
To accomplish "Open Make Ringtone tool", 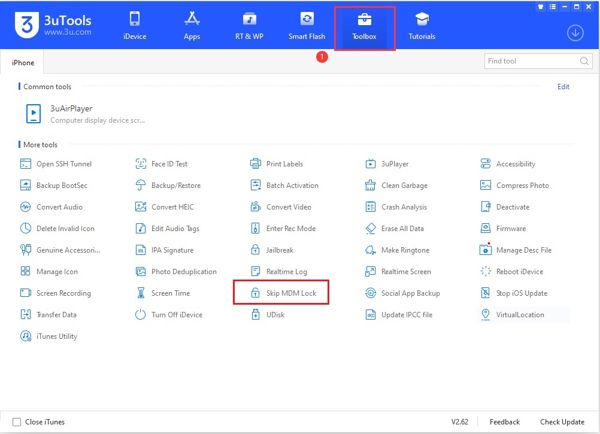I will (x=397, y=250).
